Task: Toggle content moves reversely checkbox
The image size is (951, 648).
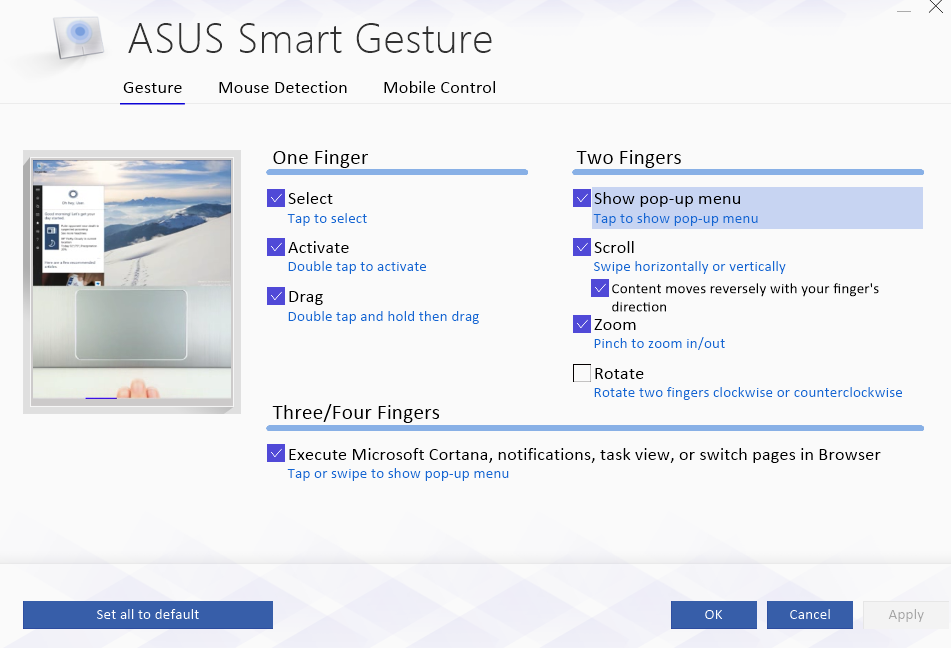Action: click(600, 288)
